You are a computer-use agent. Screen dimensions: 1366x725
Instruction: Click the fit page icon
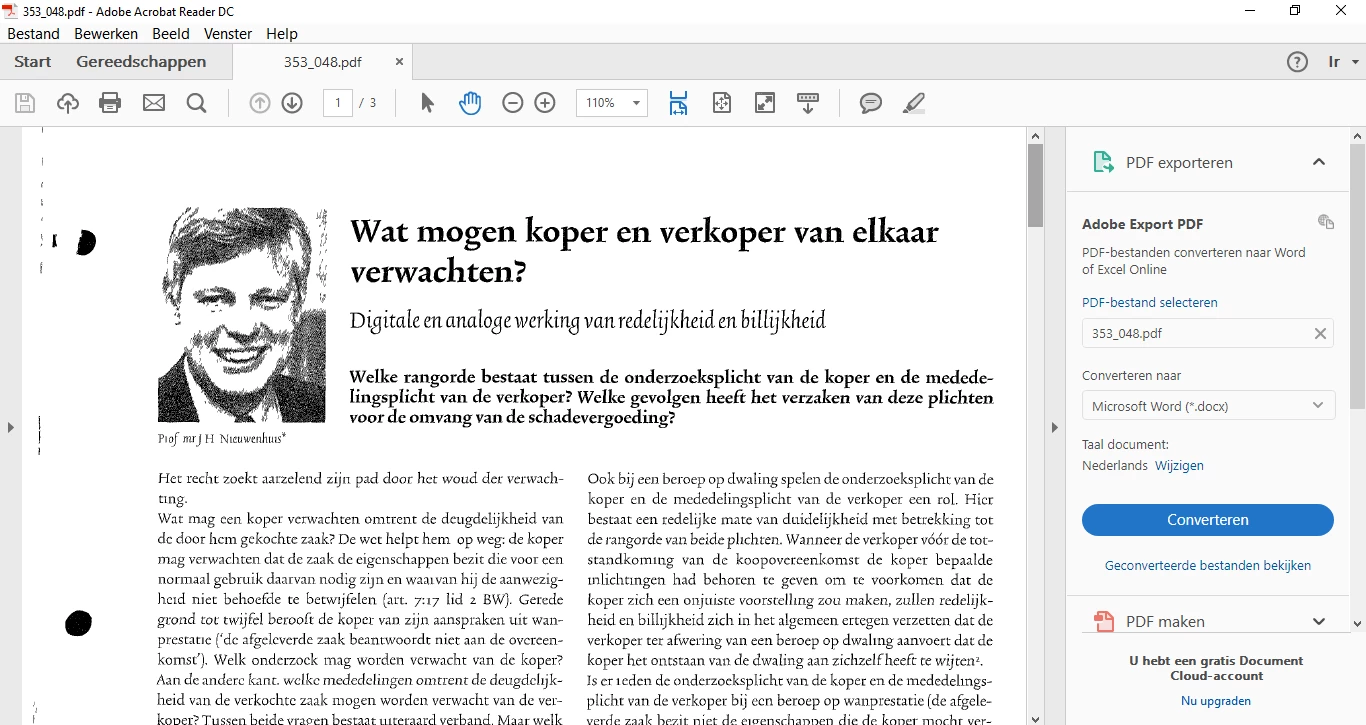pos(722,103)
